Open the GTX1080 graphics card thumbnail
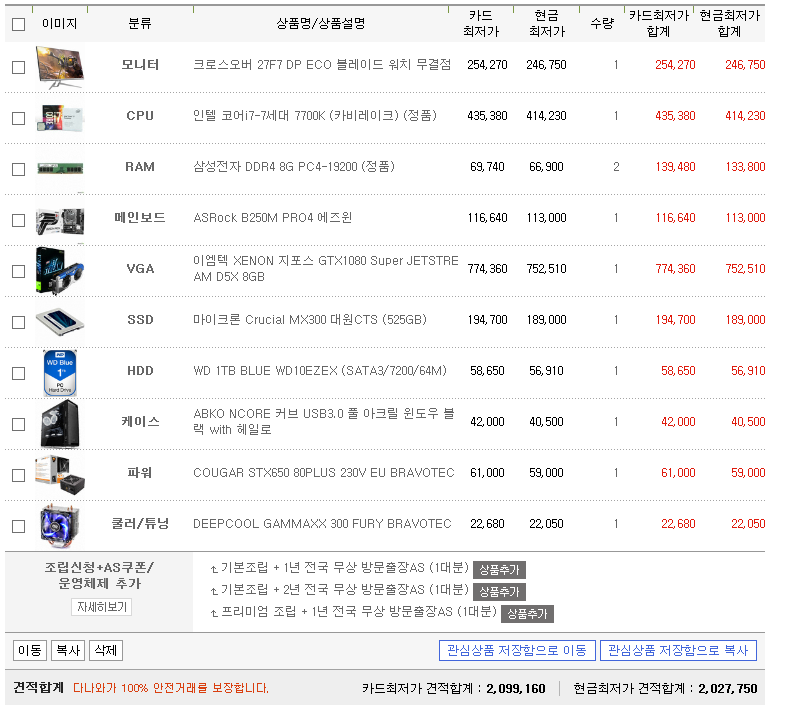 click(60, 271)
